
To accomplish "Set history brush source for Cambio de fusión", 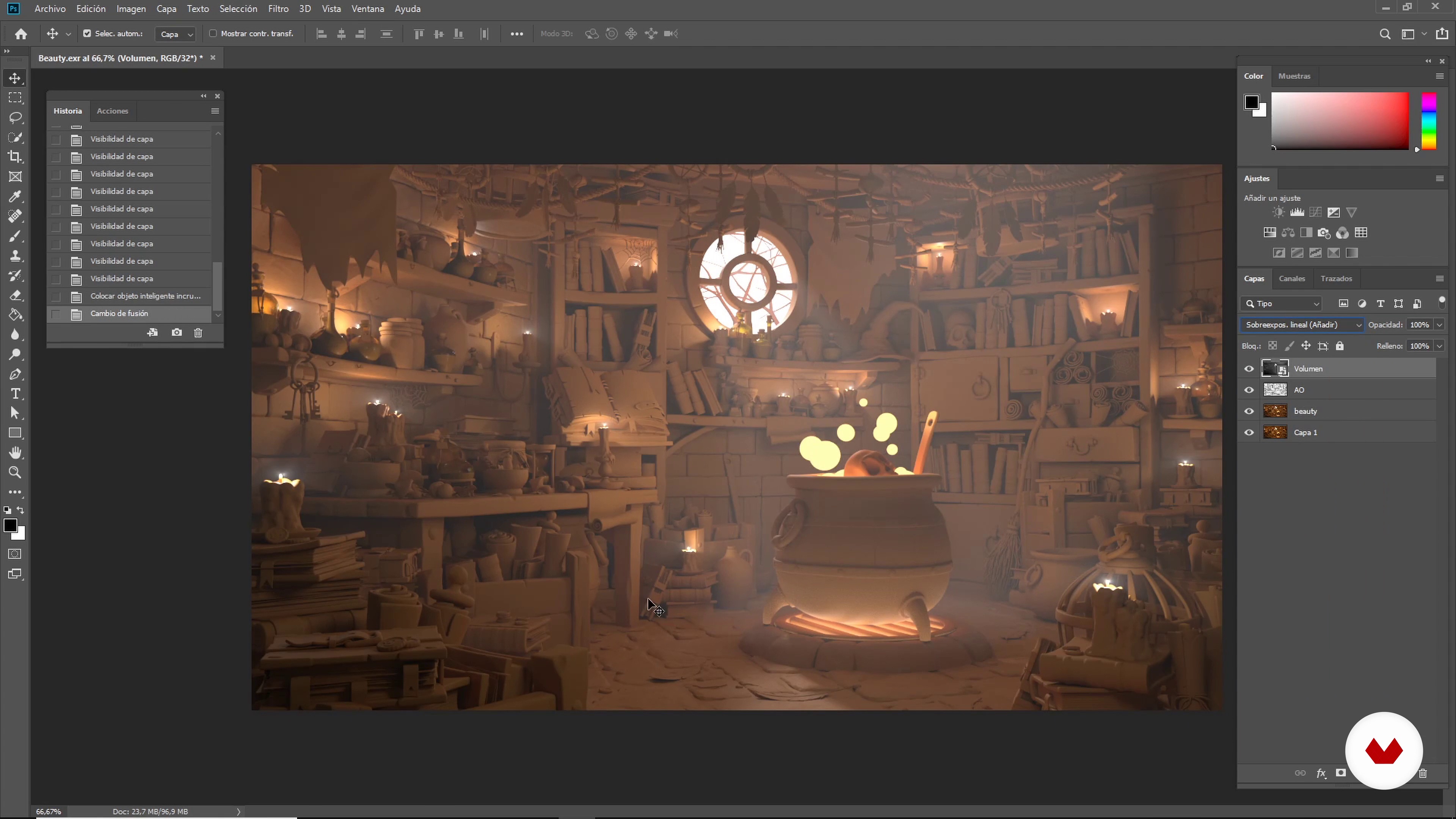I will [56, 314].
